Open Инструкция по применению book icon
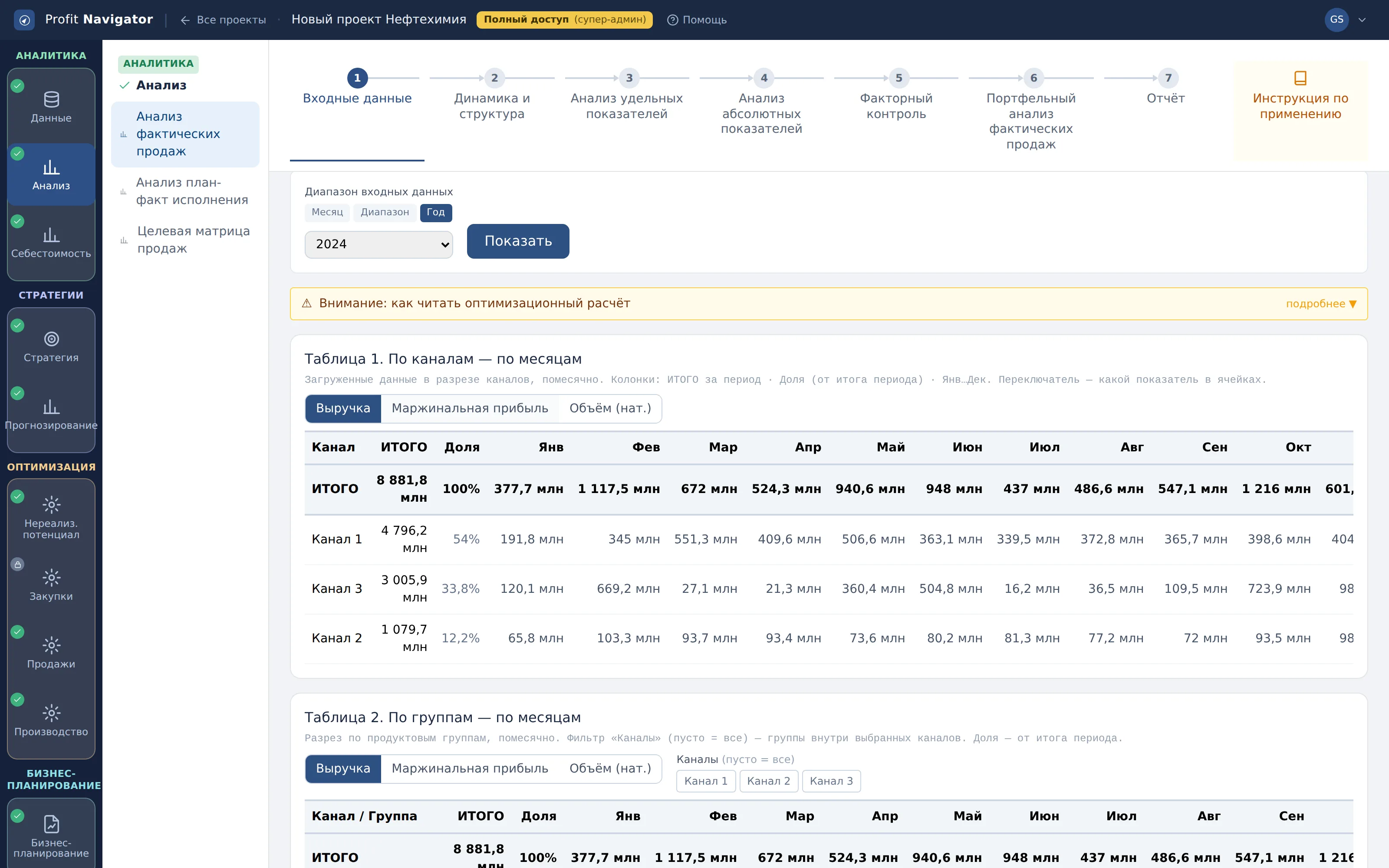 pyautogui.click(x=1300, y=78)
